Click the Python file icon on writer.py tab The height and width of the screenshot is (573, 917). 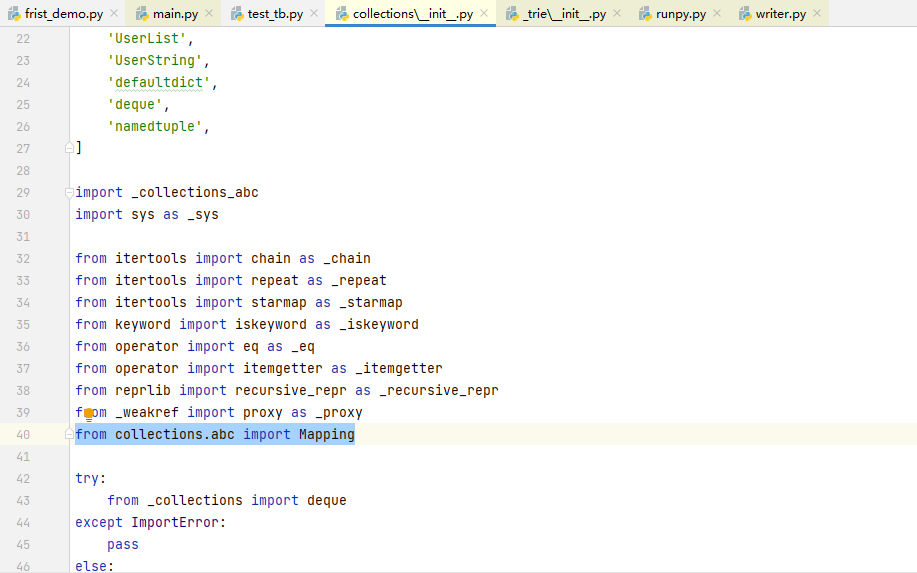[745, 13]
